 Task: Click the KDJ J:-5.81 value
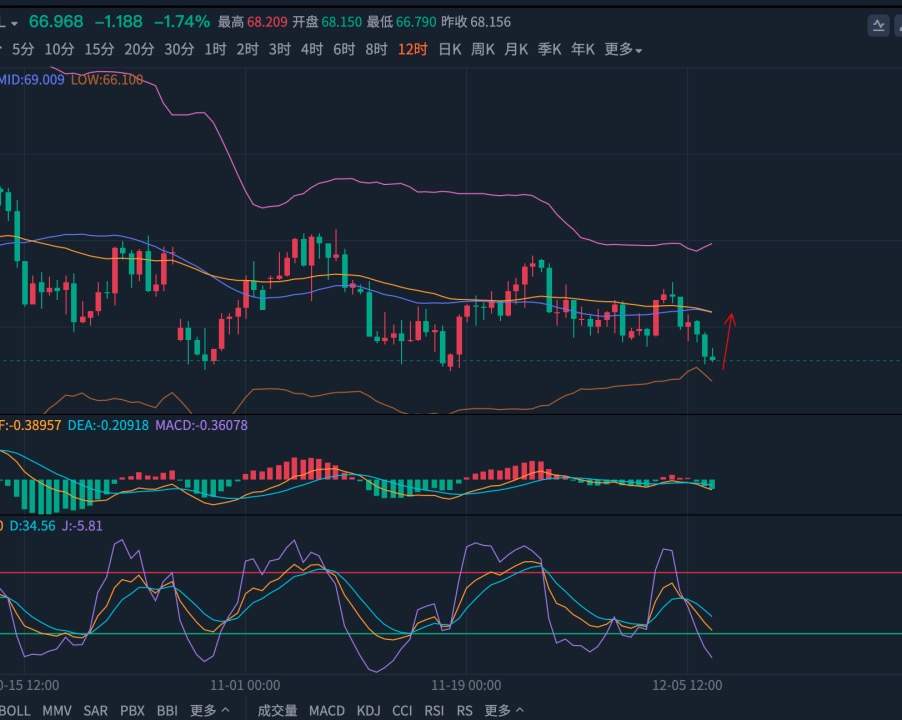[x=82, y=526]
